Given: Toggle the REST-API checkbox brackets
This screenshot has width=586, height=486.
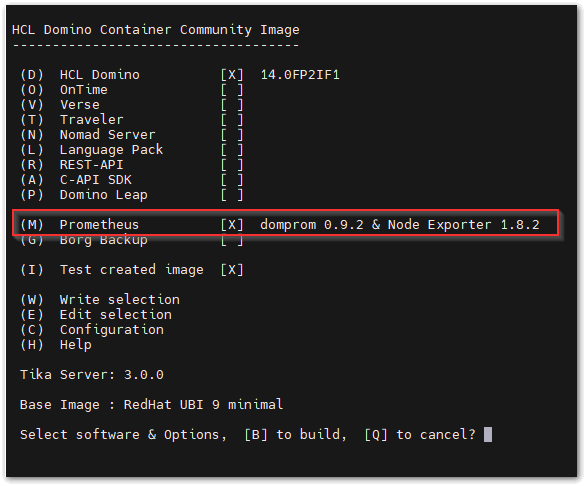Looking at the screenshot, I should (232, 164).
